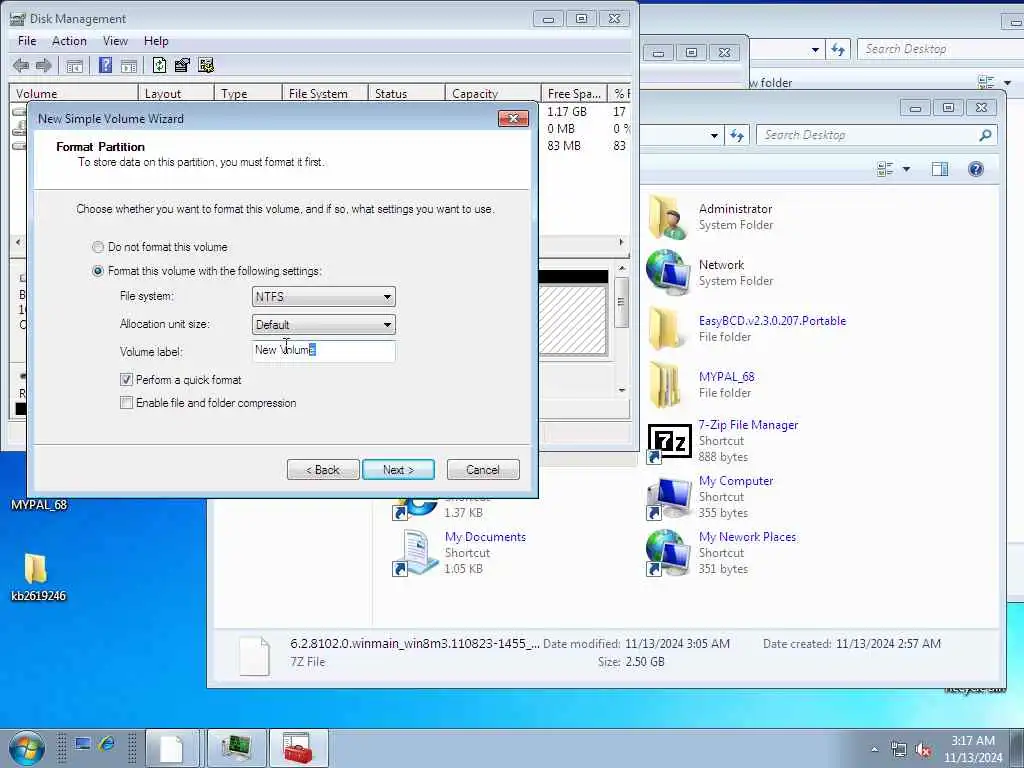
Task: Cancel the New Simple Volume Wizard
Action: pyautogui.click(x=483, y=470)
